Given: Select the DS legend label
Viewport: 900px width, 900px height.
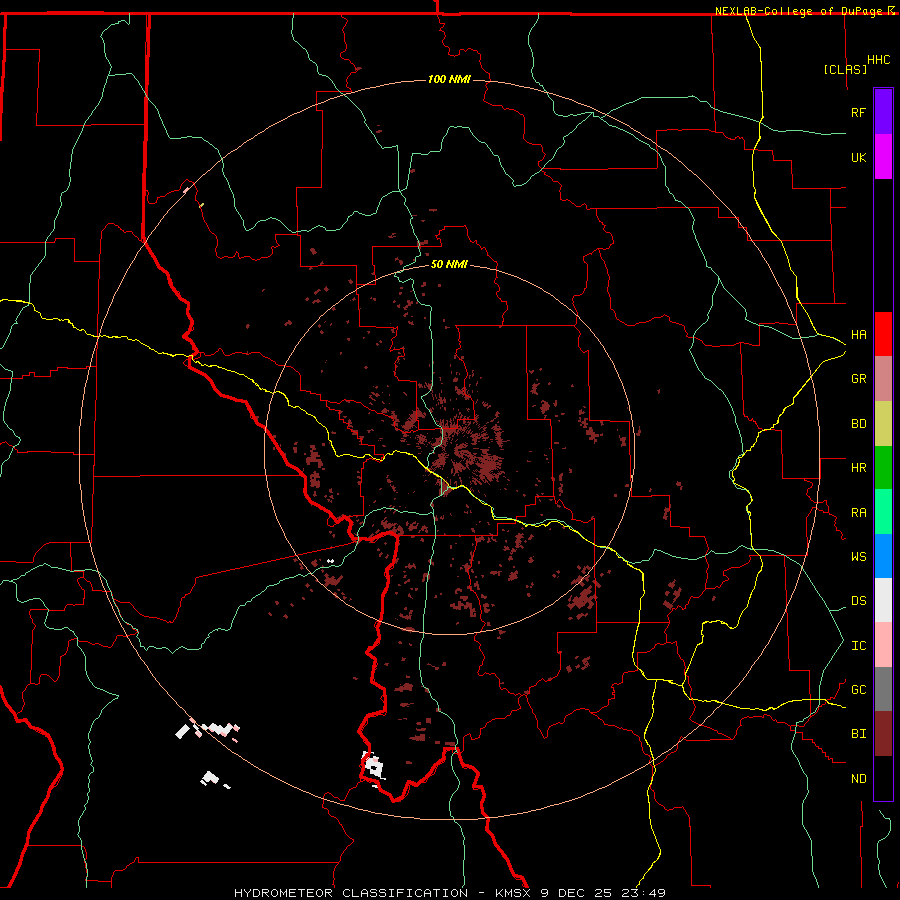Looking at the screenshot, I should click(x=858, y=601).
